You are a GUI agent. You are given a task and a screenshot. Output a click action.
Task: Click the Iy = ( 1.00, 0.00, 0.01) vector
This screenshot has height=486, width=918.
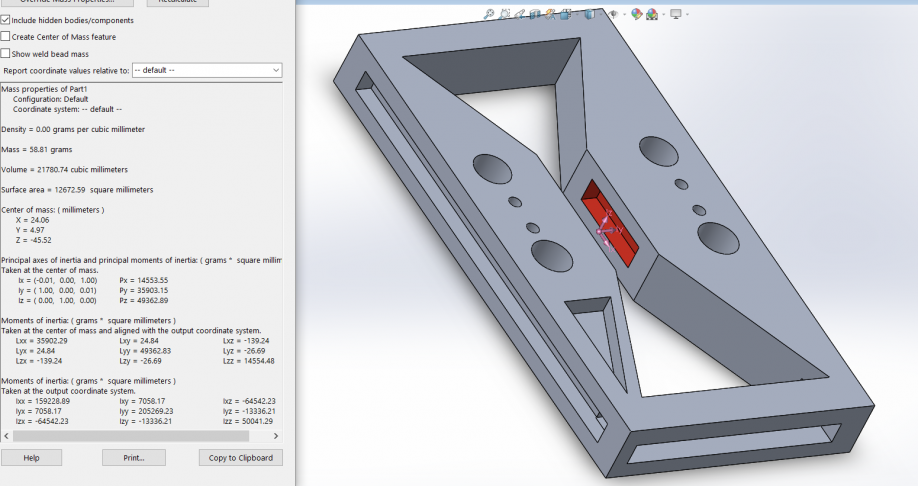point(57,290)
